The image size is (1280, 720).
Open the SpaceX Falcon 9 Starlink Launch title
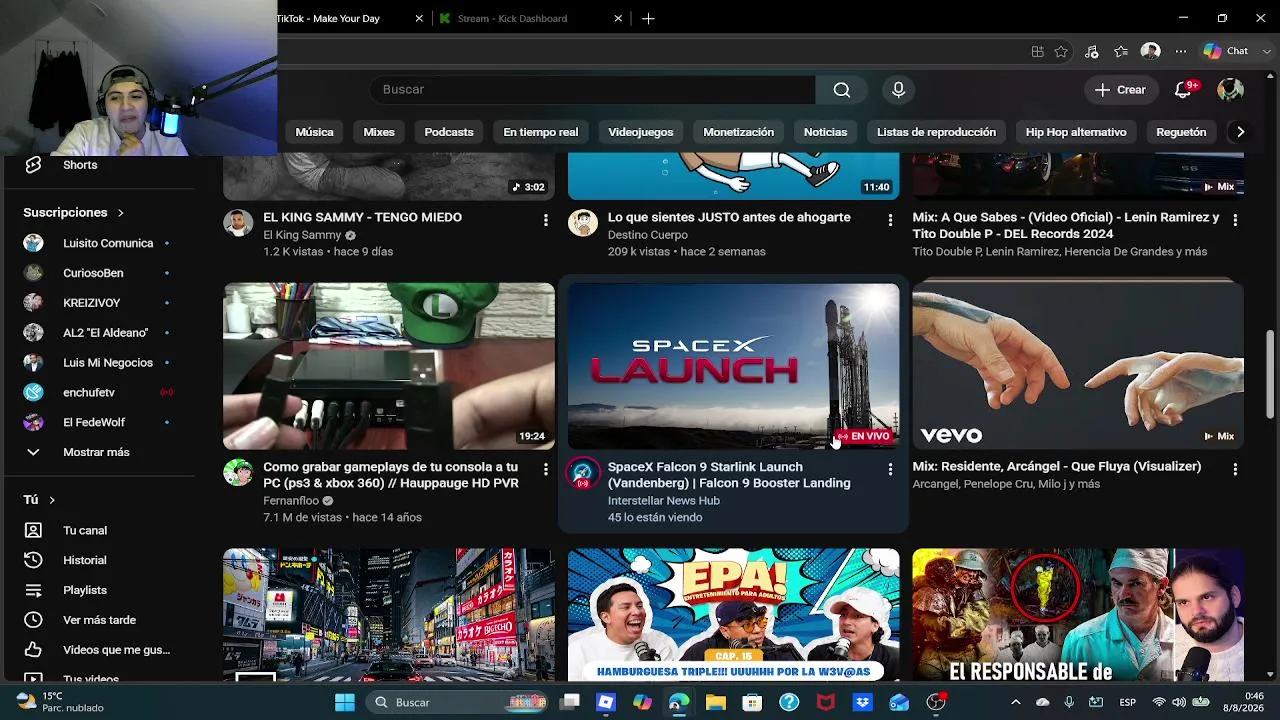729,475
